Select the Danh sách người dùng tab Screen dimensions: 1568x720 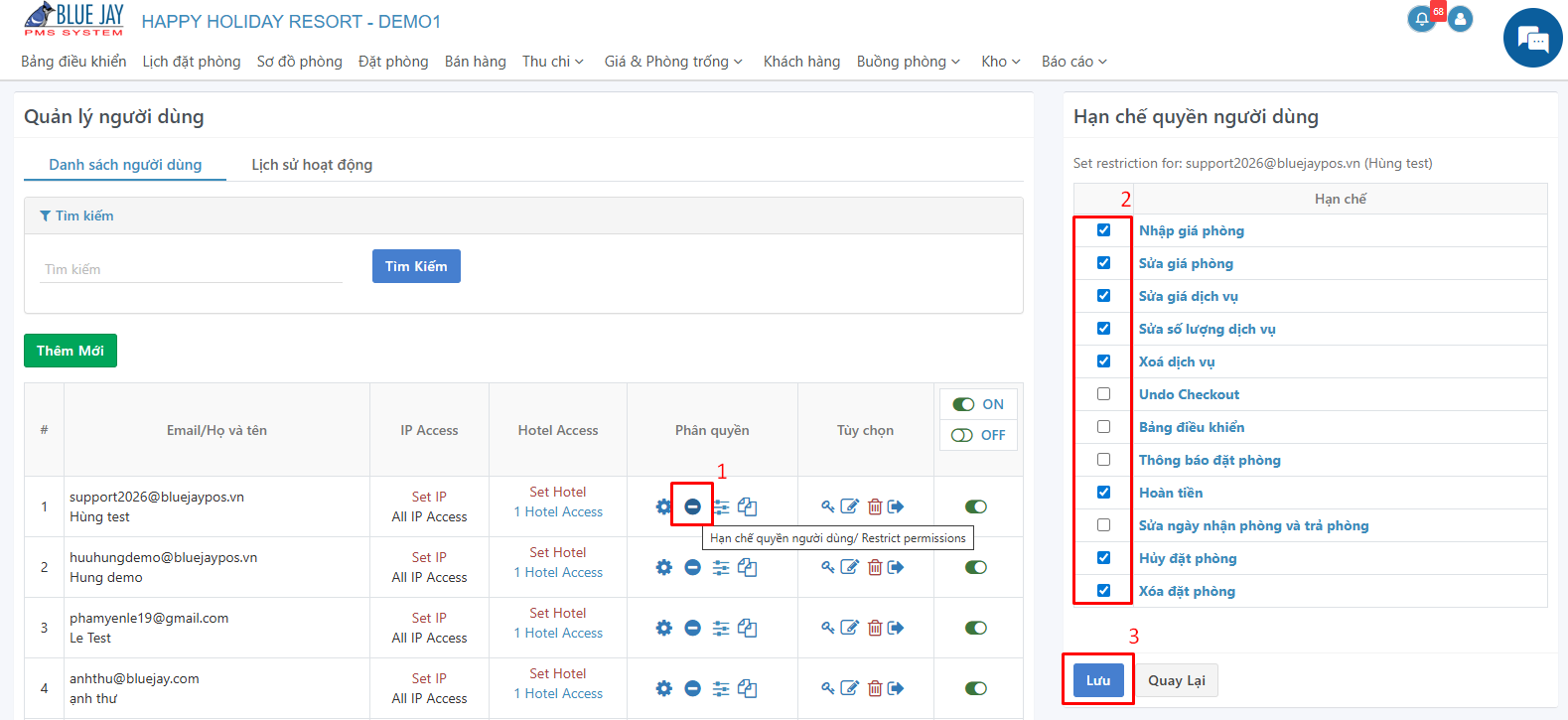pyautogui.click(x=125, y=165)
